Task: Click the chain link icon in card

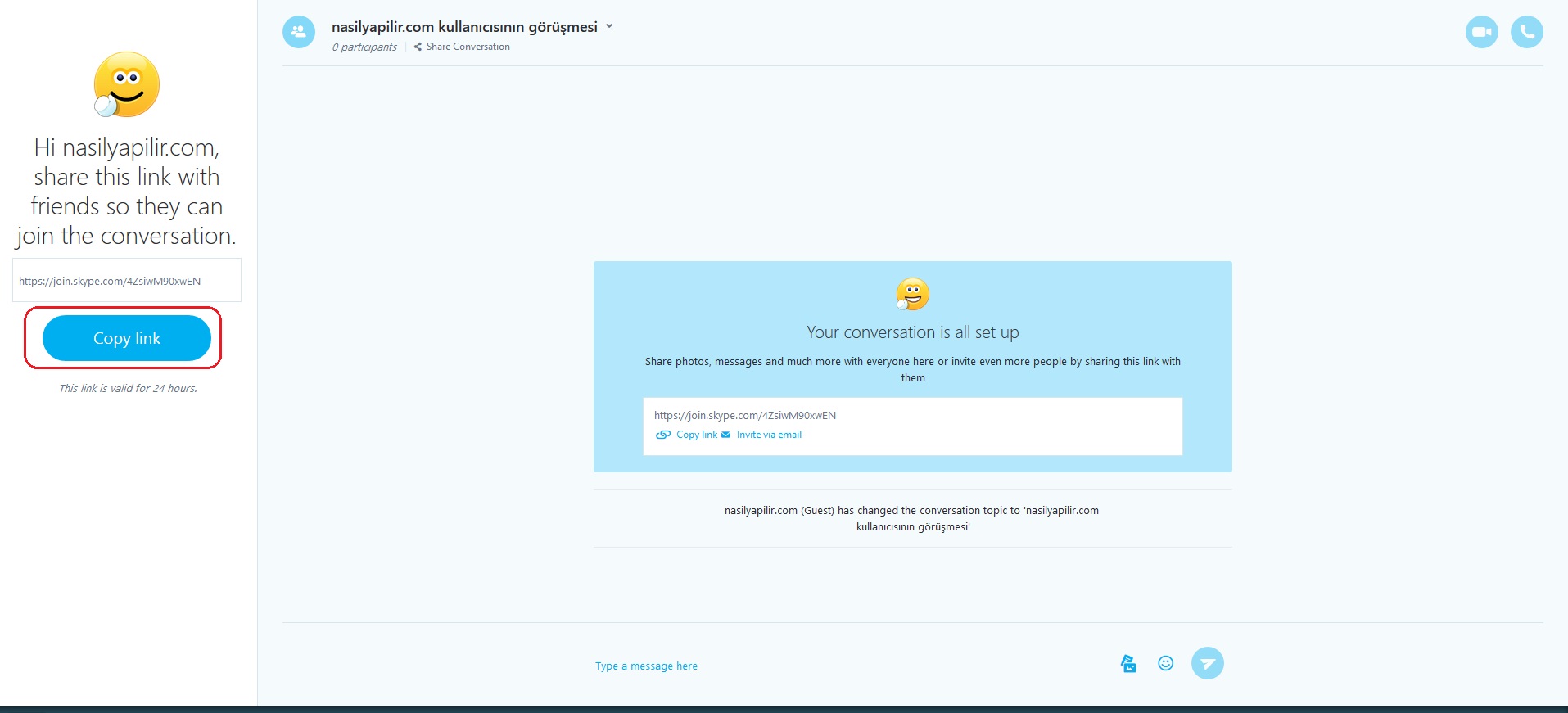Action: (663, 435)
